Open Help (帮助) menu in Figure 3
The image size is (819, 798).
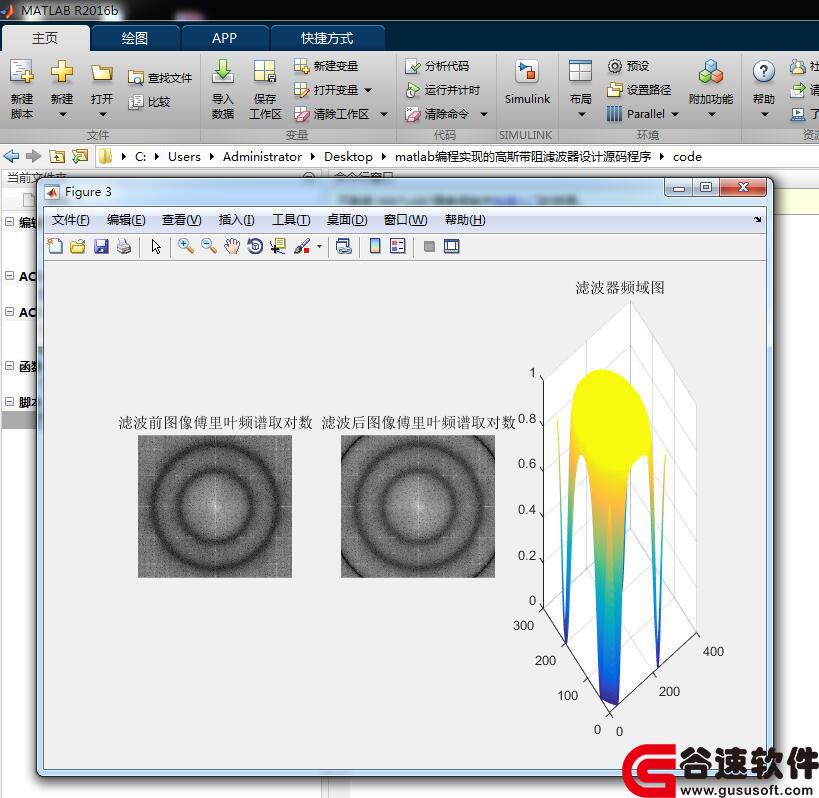click(x=465, y=220)
